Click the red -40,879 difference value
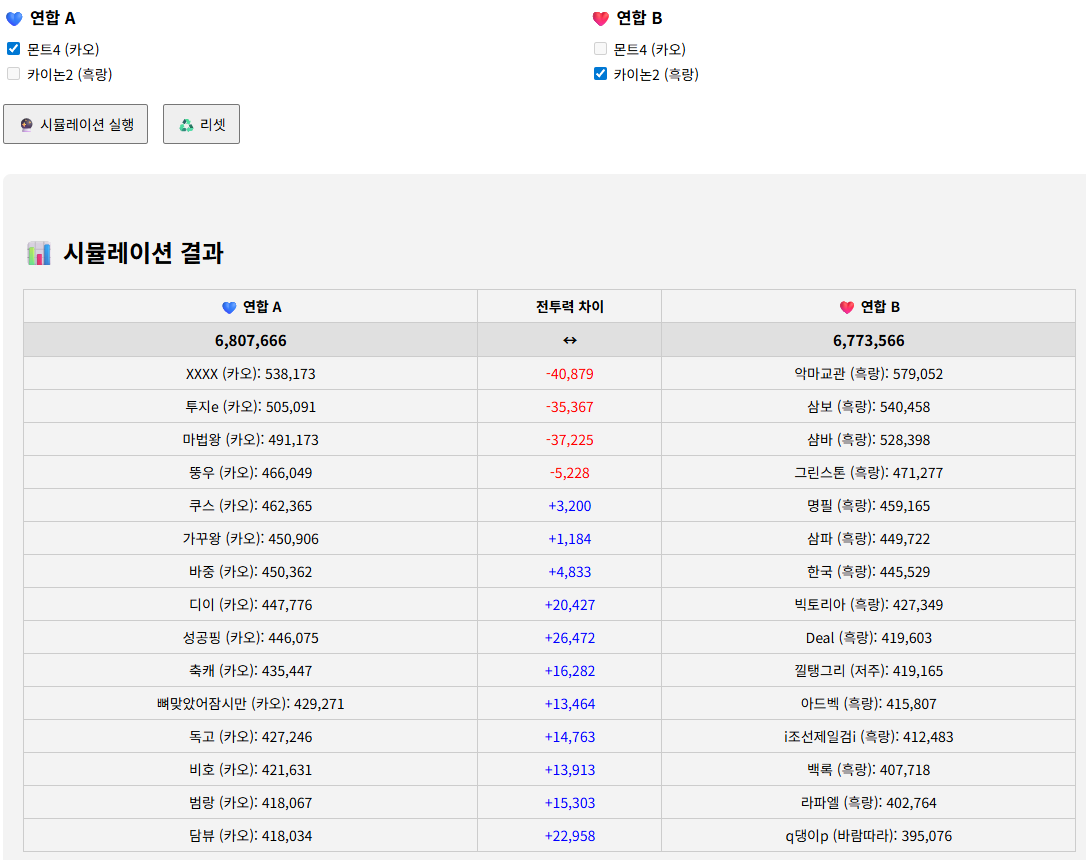The image size is (1086, 860). 569,374
